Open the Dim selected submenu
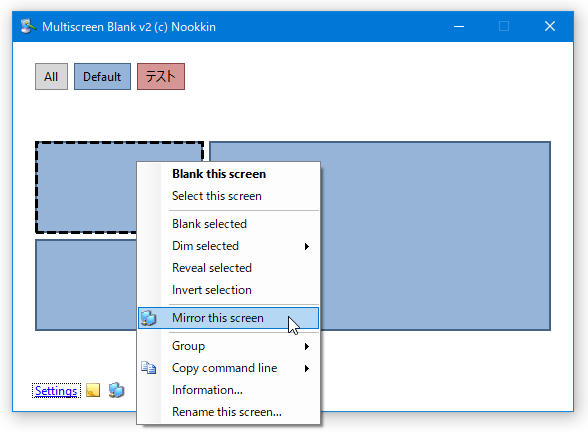The image size is (588, 436). pos(228,246)
